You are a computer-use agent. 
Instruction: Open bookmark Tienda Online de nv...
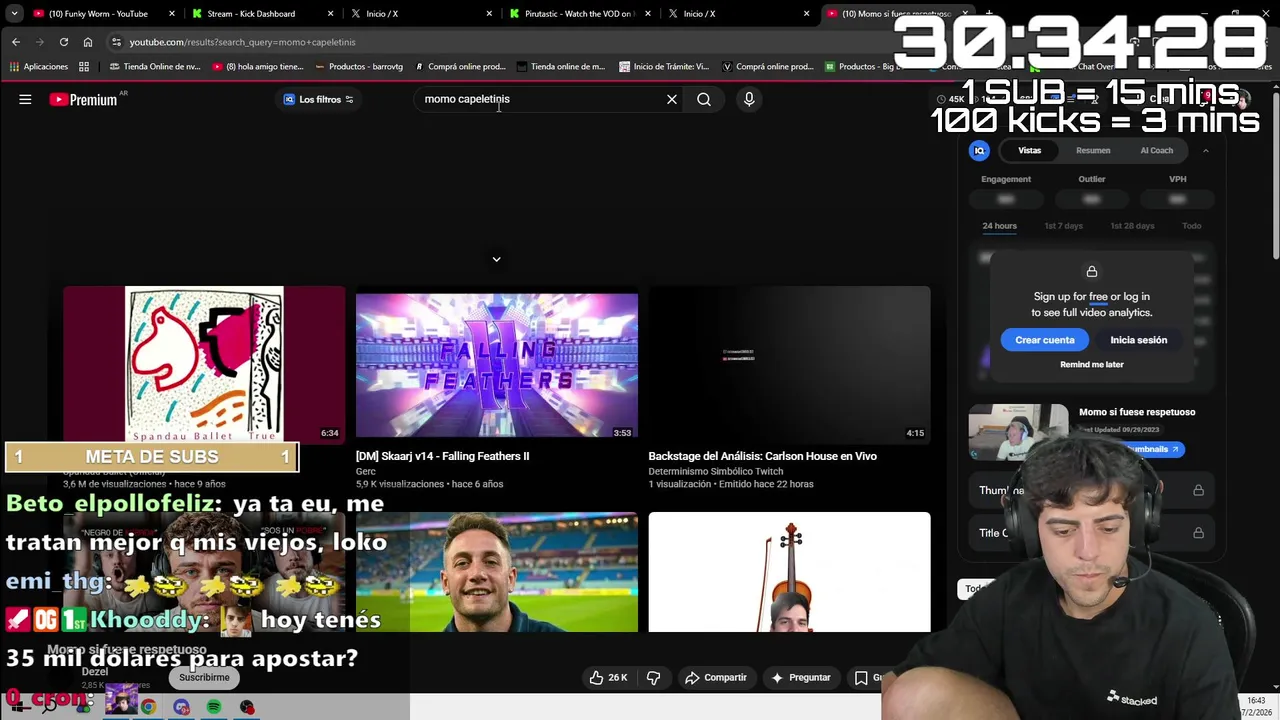pyautogui.click(x=156, y=67)
